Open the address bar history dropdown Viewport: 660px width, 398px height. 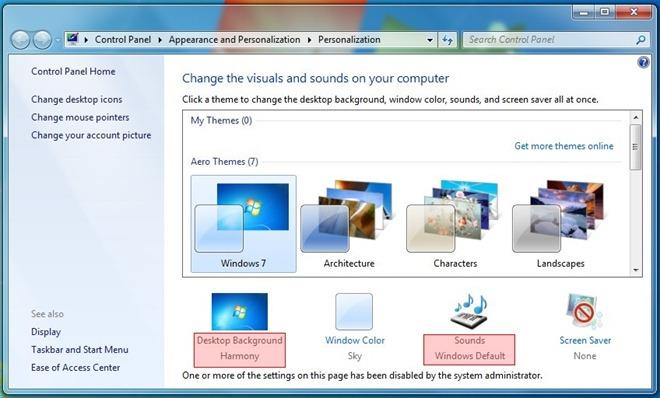click(430, 40)
